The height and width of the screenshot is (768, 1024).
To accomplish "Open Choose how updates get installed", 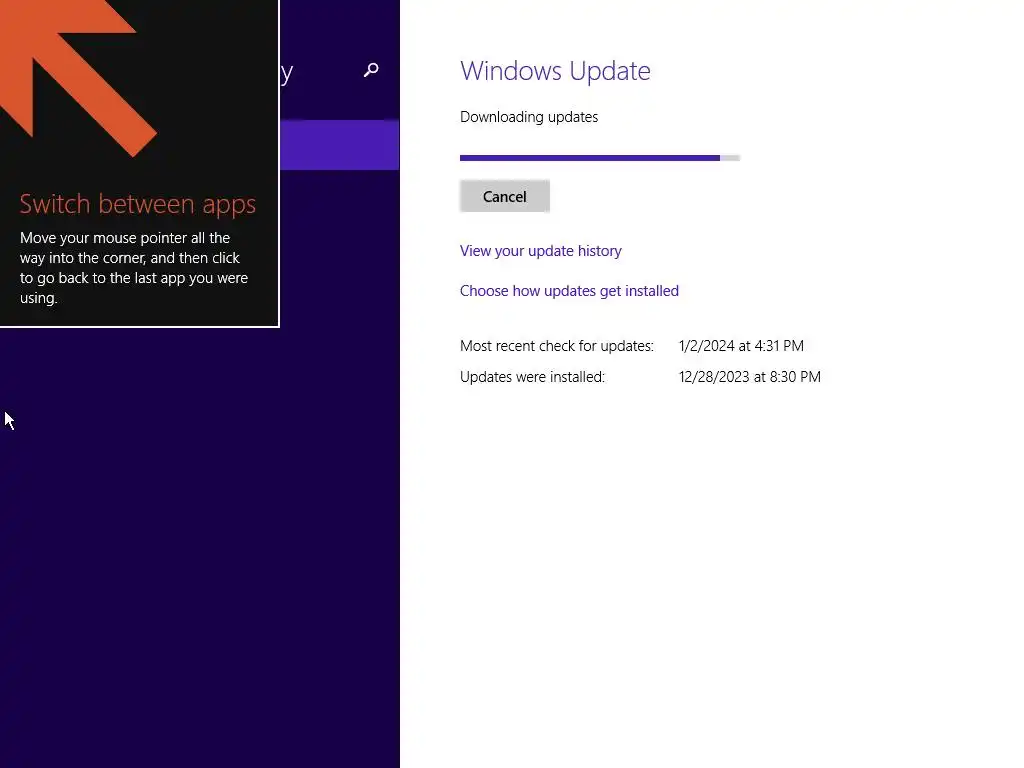I will pyautogui.click(x=569, y=291).
